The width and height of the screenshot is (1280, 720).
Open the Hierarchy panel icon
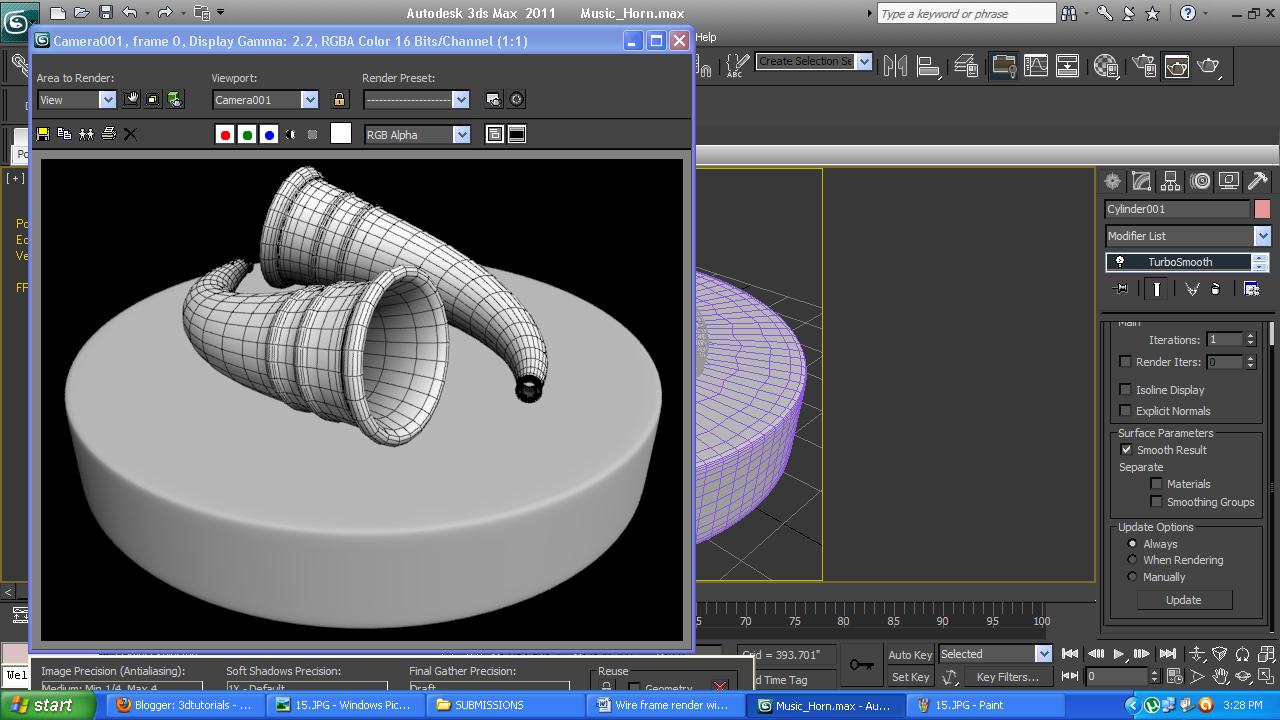point(1170,181)
